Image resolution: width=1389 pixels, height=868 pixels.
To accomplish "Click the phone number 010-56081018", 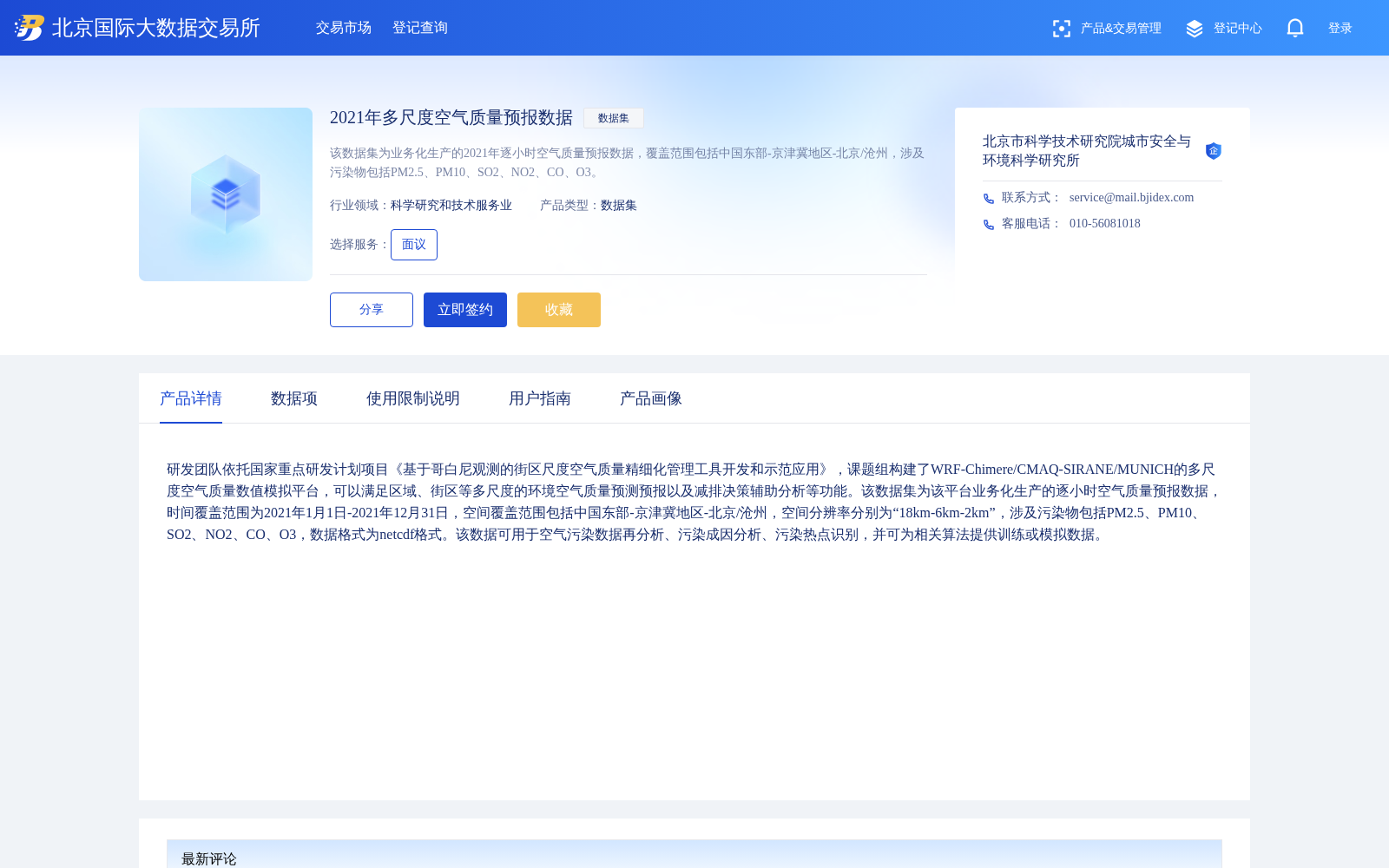I will (1105, 224).
